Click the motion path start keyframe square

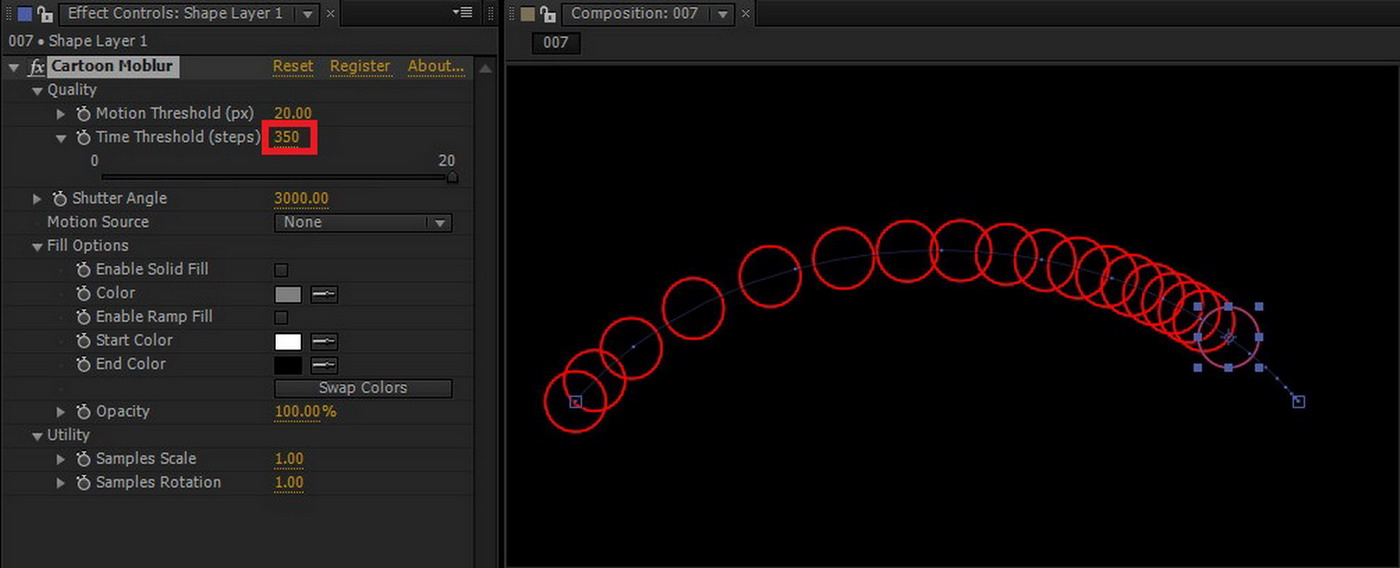pos(576,402)
